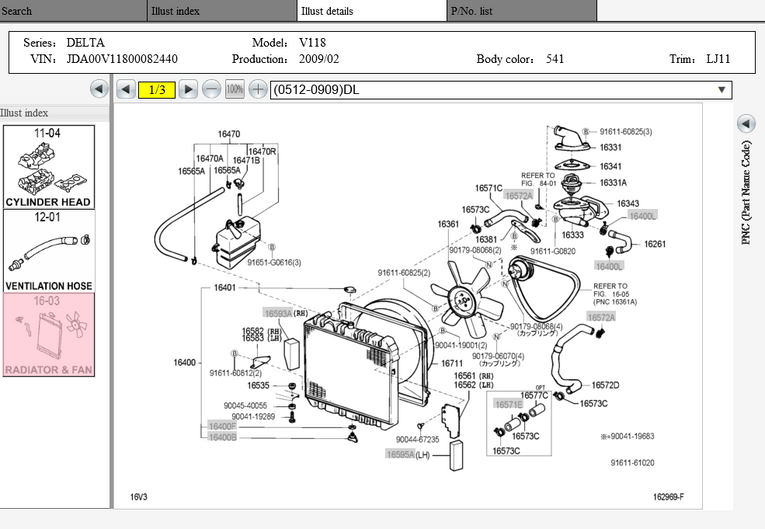This screenshot has width=765, height=529.
Task: Select the Ventilation Hose 12-01 thumbnail
Action: pyautogui.click(x=48, y=251)
